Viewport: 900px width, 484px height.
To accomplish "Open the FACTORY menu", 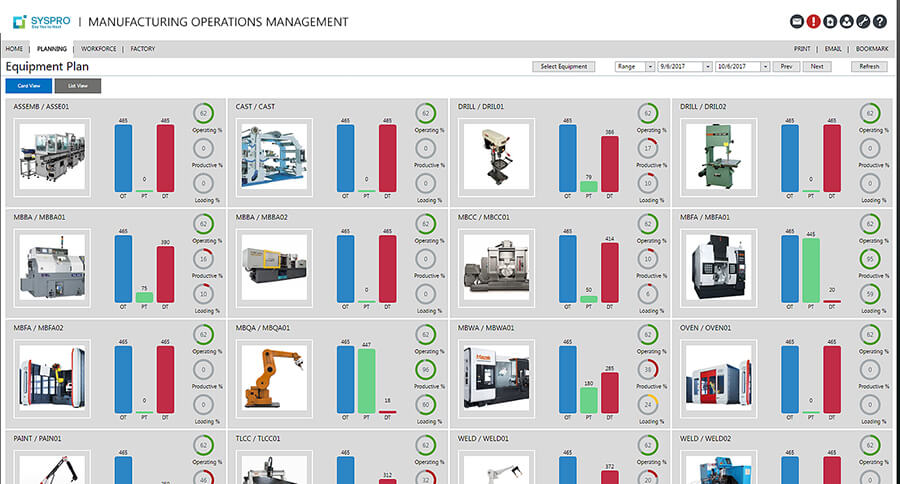I will click(142, 49).
